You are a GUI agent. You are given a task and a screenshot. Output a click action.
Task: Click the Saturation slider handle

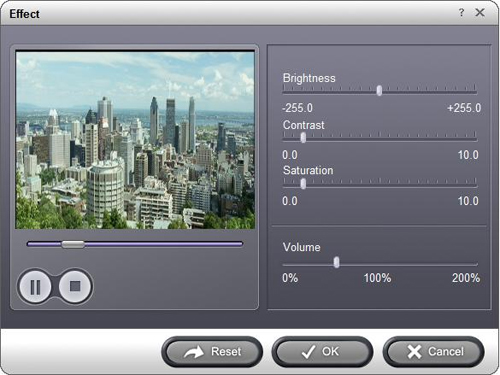point(303,184)
